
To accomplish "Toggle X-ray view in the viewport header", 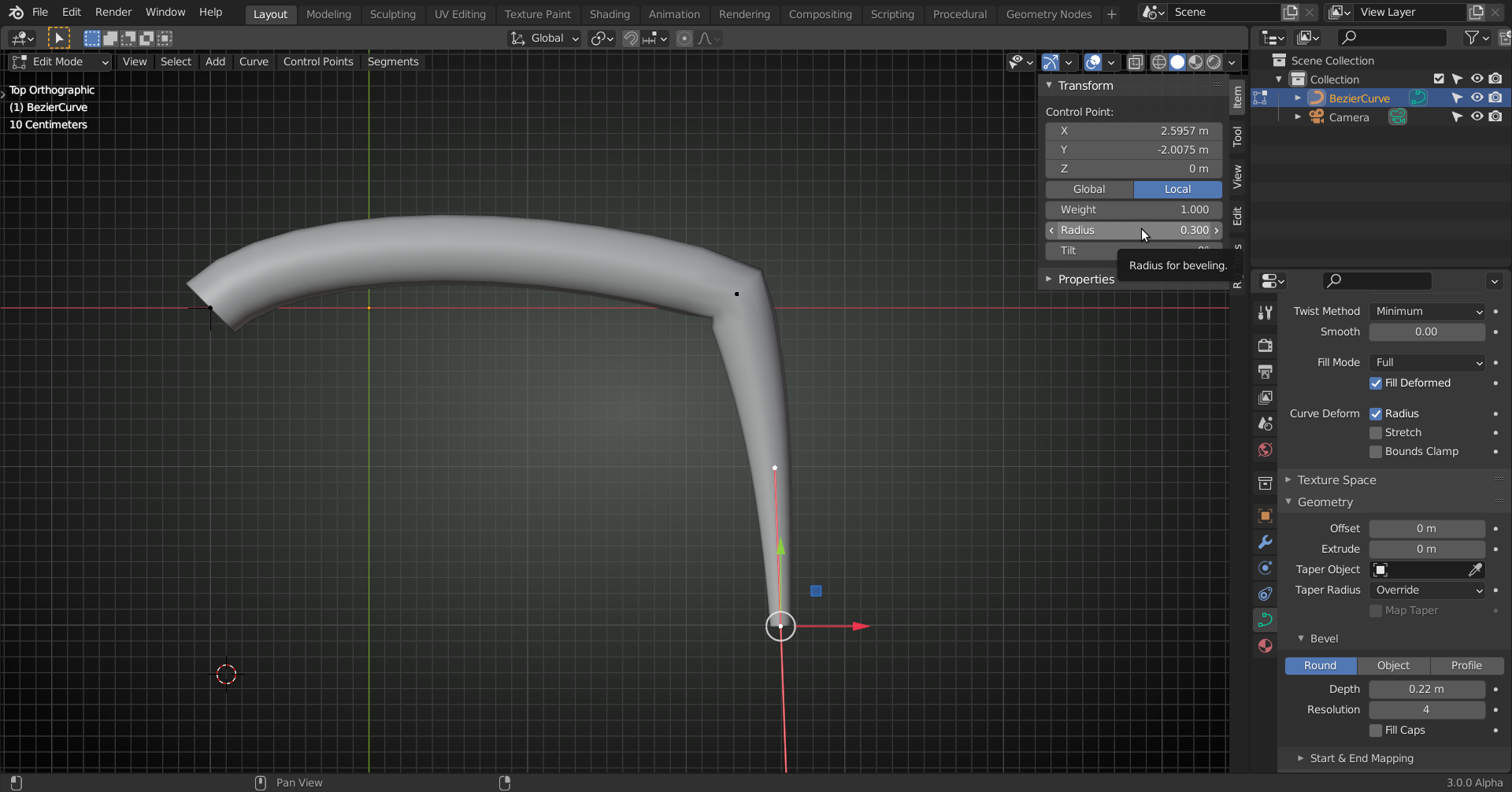I will coord(1135,62).
